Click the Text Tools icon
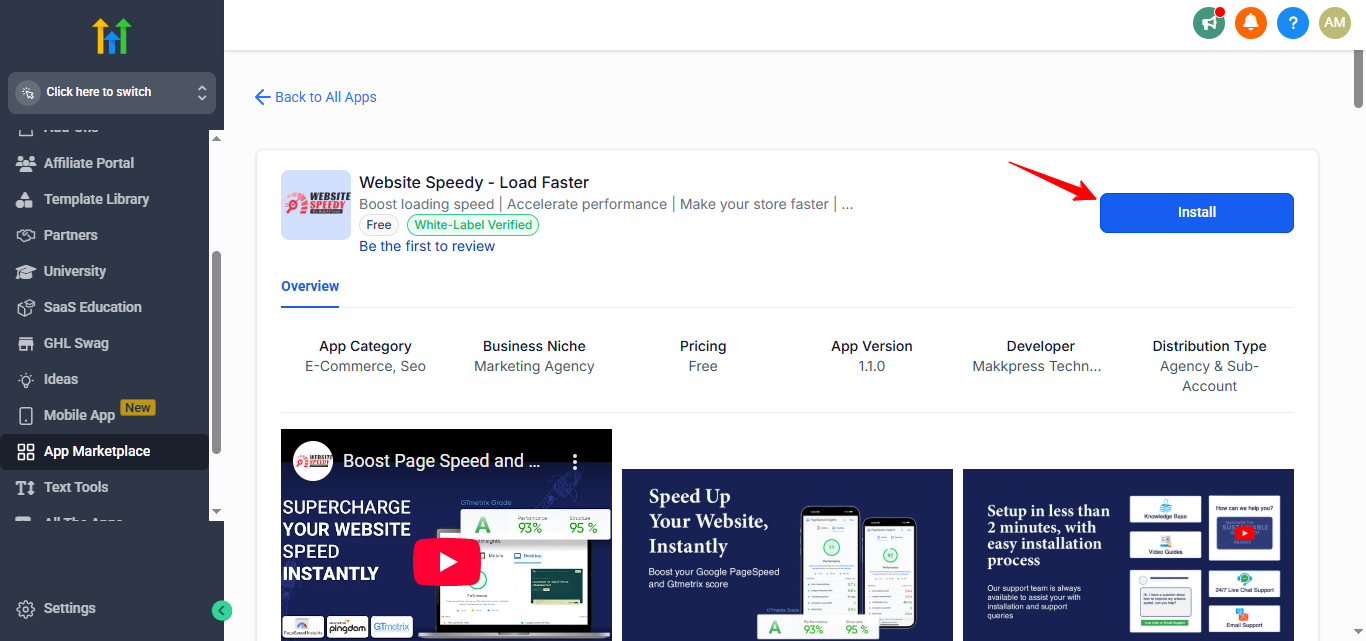The width and height of the screenshot is (1366, 641). click(x=26, y=487)
